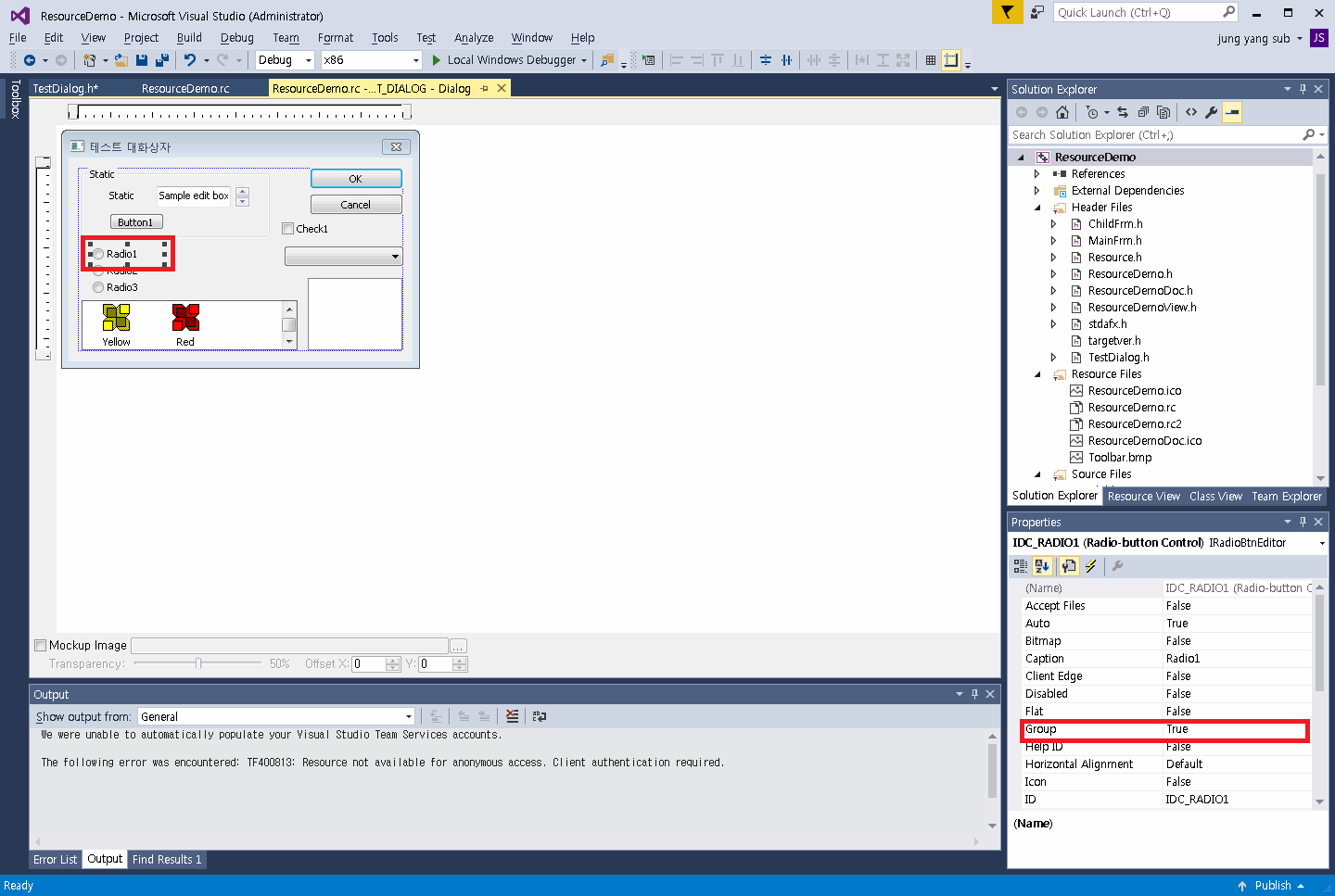Open the Format menu
1335x896 pixels.
coord(336,38)
